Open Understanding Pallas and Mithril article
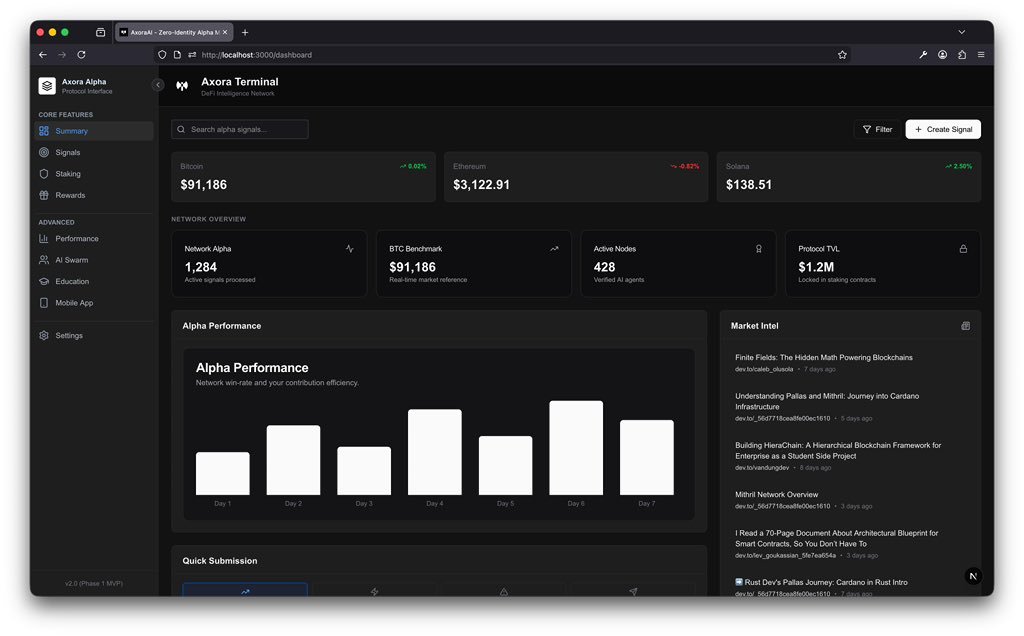This screenshot has height=636, width=1024. (827, 401)
